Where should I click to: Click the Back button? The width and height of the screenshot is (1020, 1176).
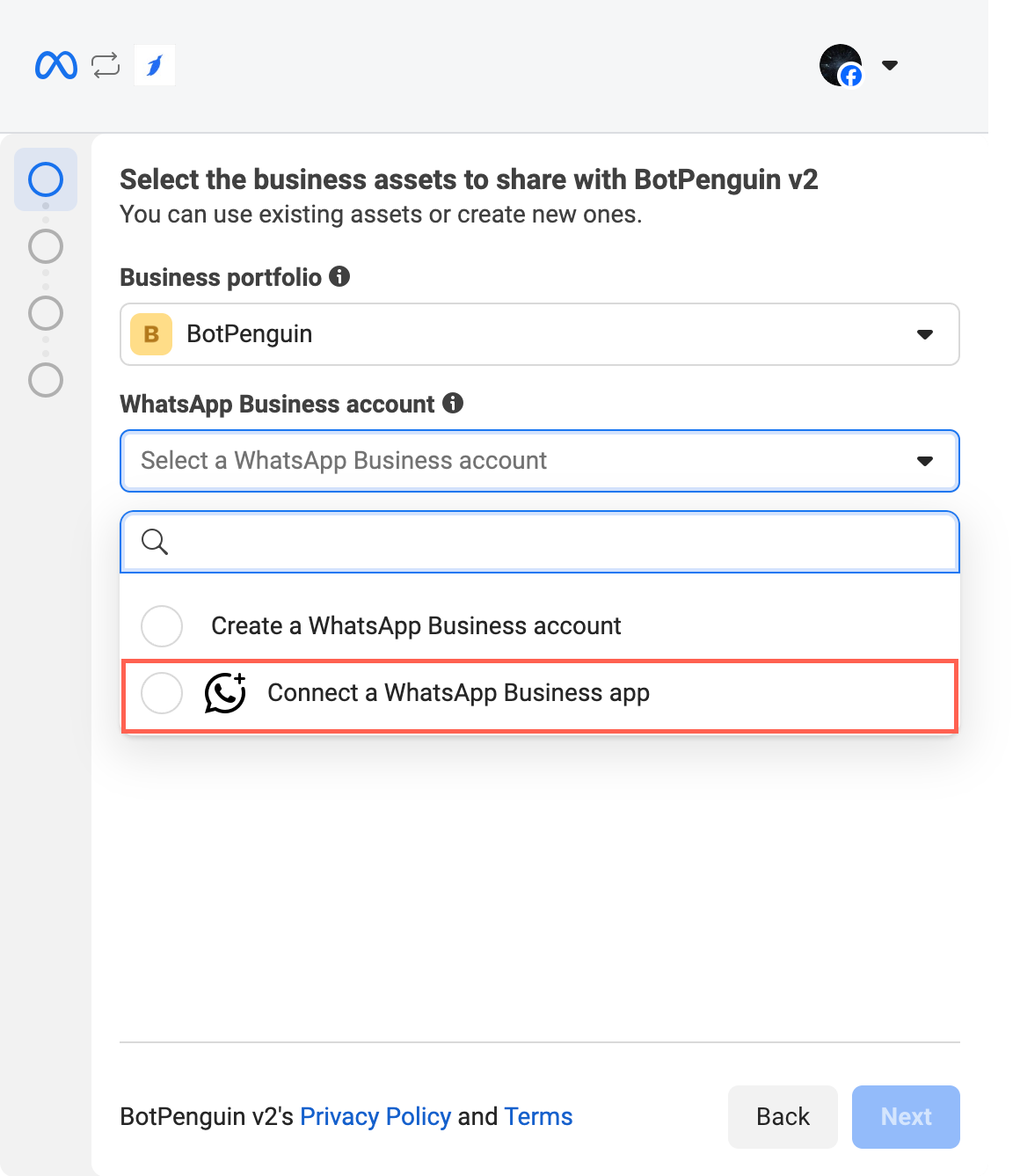click(783, 1116)
